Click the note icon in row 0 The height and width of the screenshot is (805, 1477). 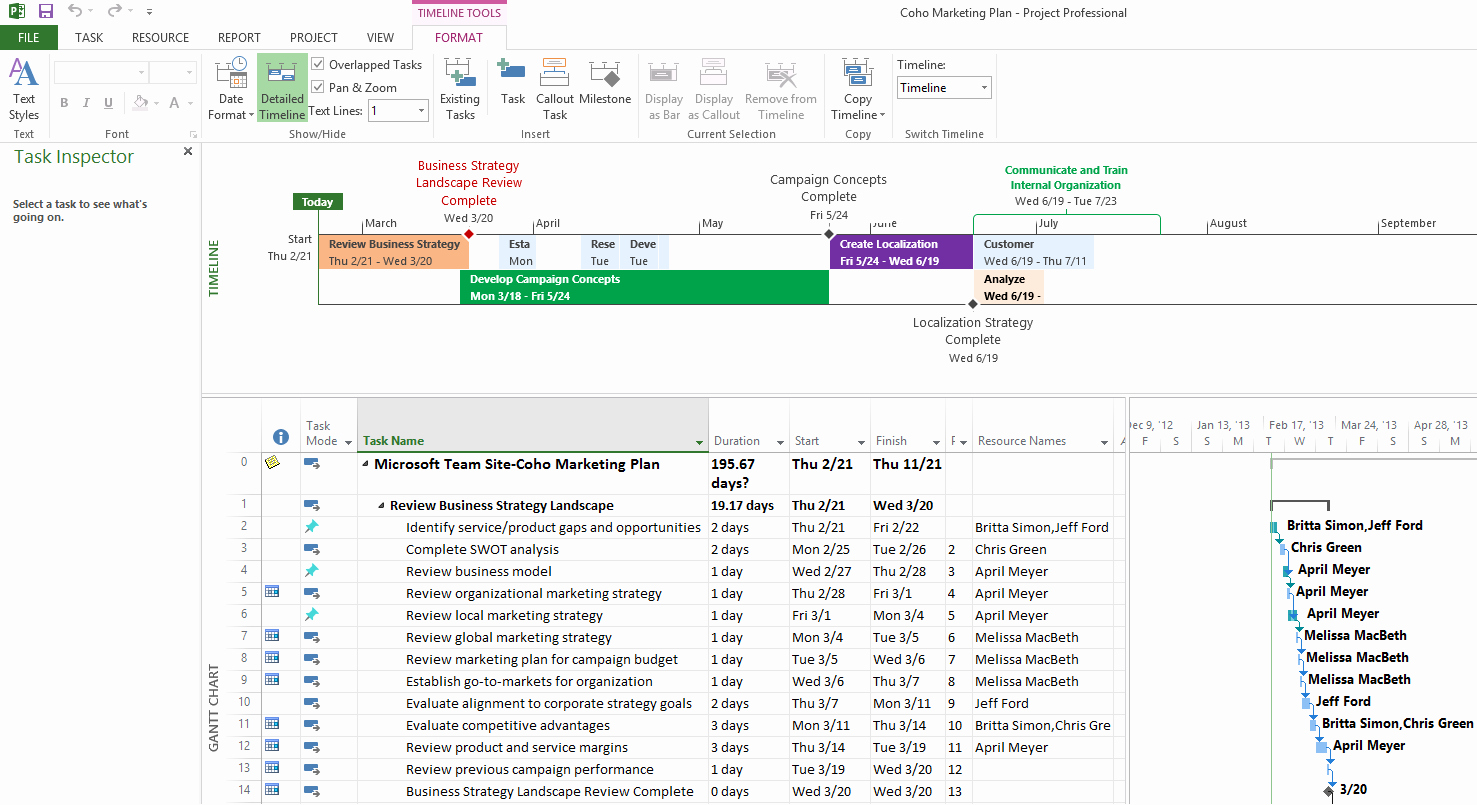272,462
